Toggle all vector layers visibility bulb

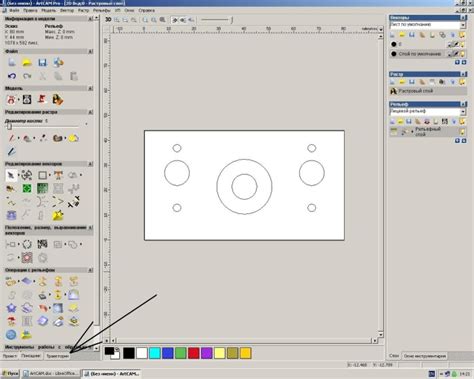[462, 35]
